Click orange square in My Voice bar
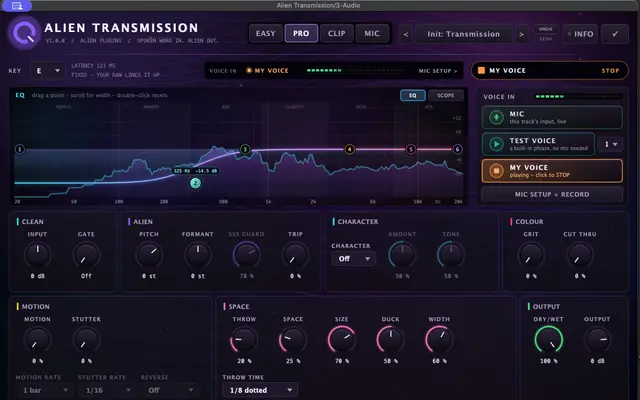Screen dimensions: 640x400 coord(481,70)
